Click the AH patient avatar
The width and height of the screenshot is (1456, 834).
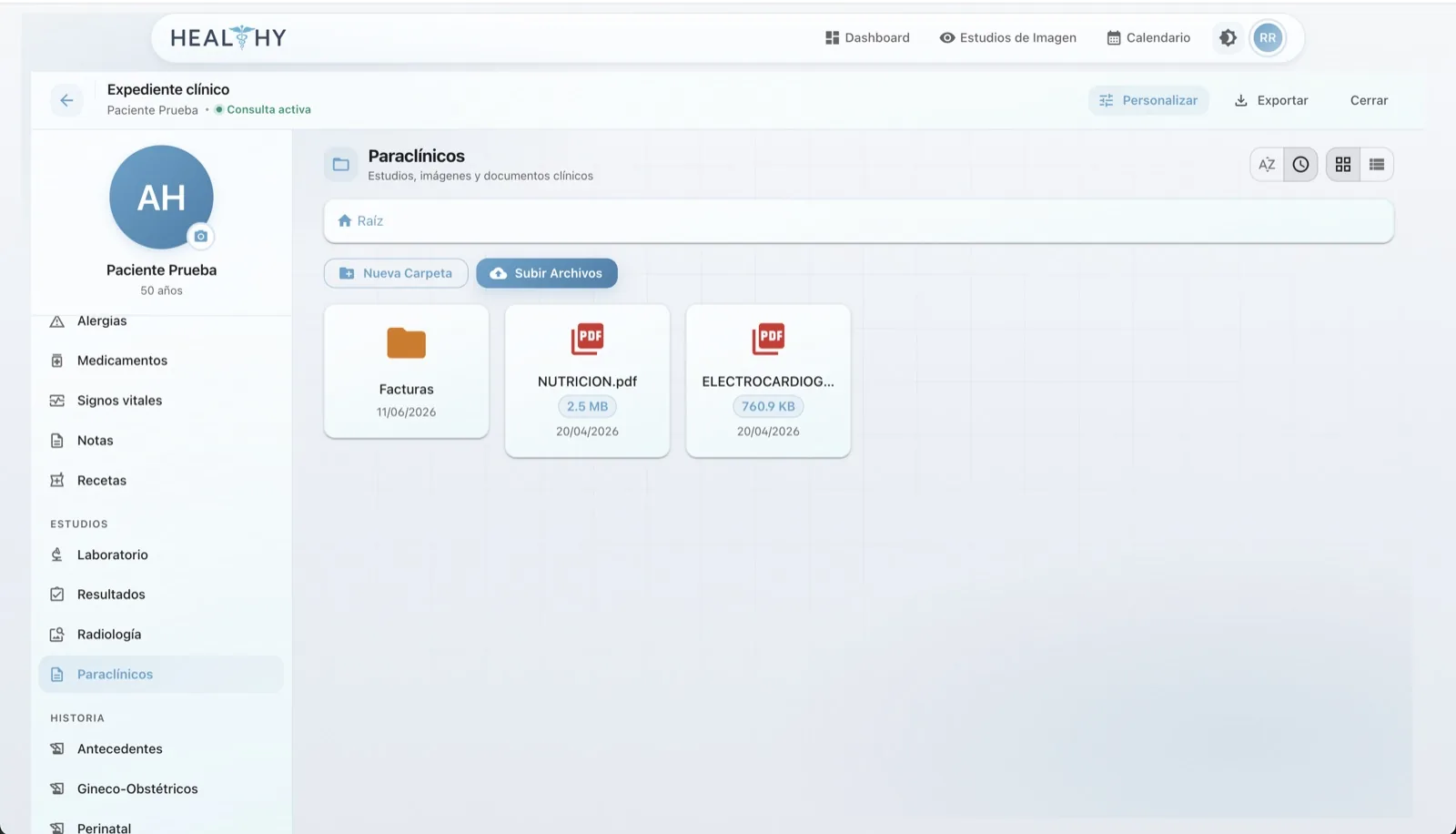tap(161, 198)
